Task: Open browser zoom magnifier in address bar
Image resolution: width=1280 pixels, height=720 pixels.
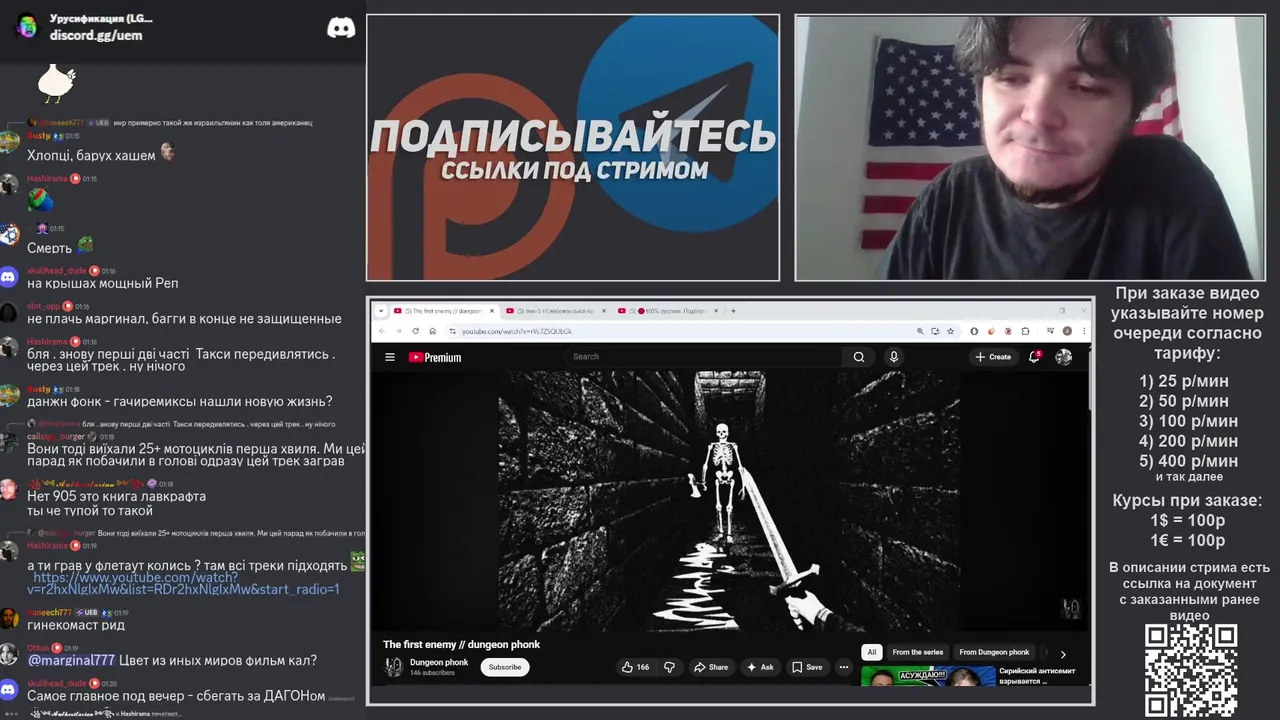Action: click(920, 331)
